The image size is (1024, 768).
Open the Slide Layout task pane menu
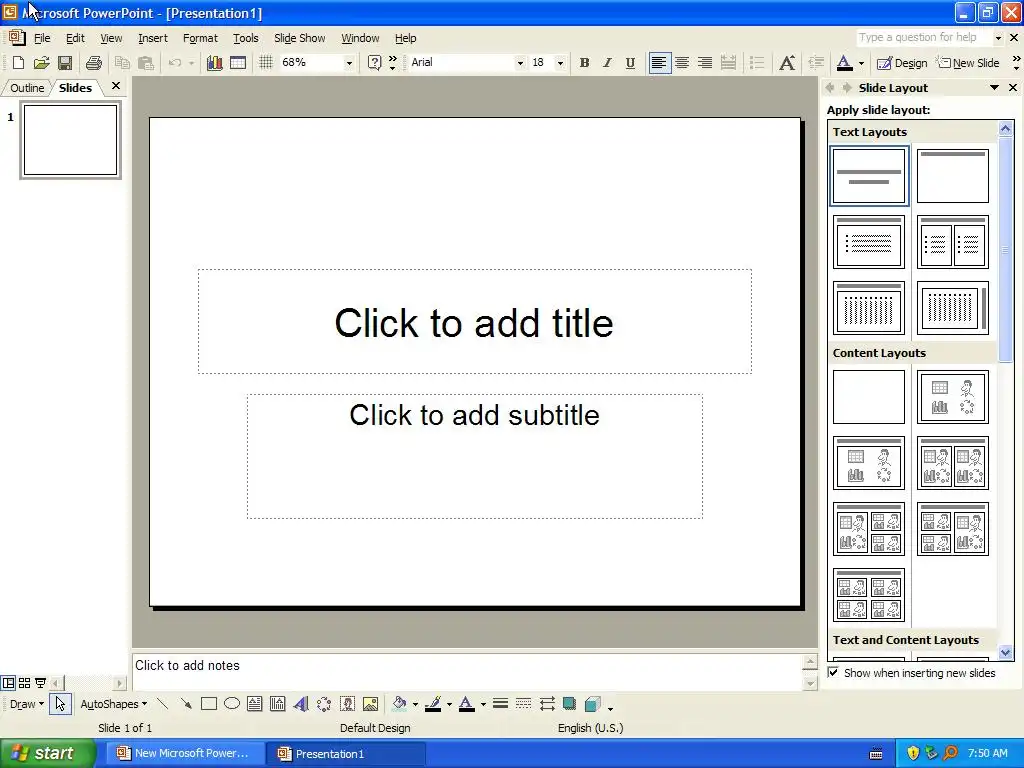[994, 88]
